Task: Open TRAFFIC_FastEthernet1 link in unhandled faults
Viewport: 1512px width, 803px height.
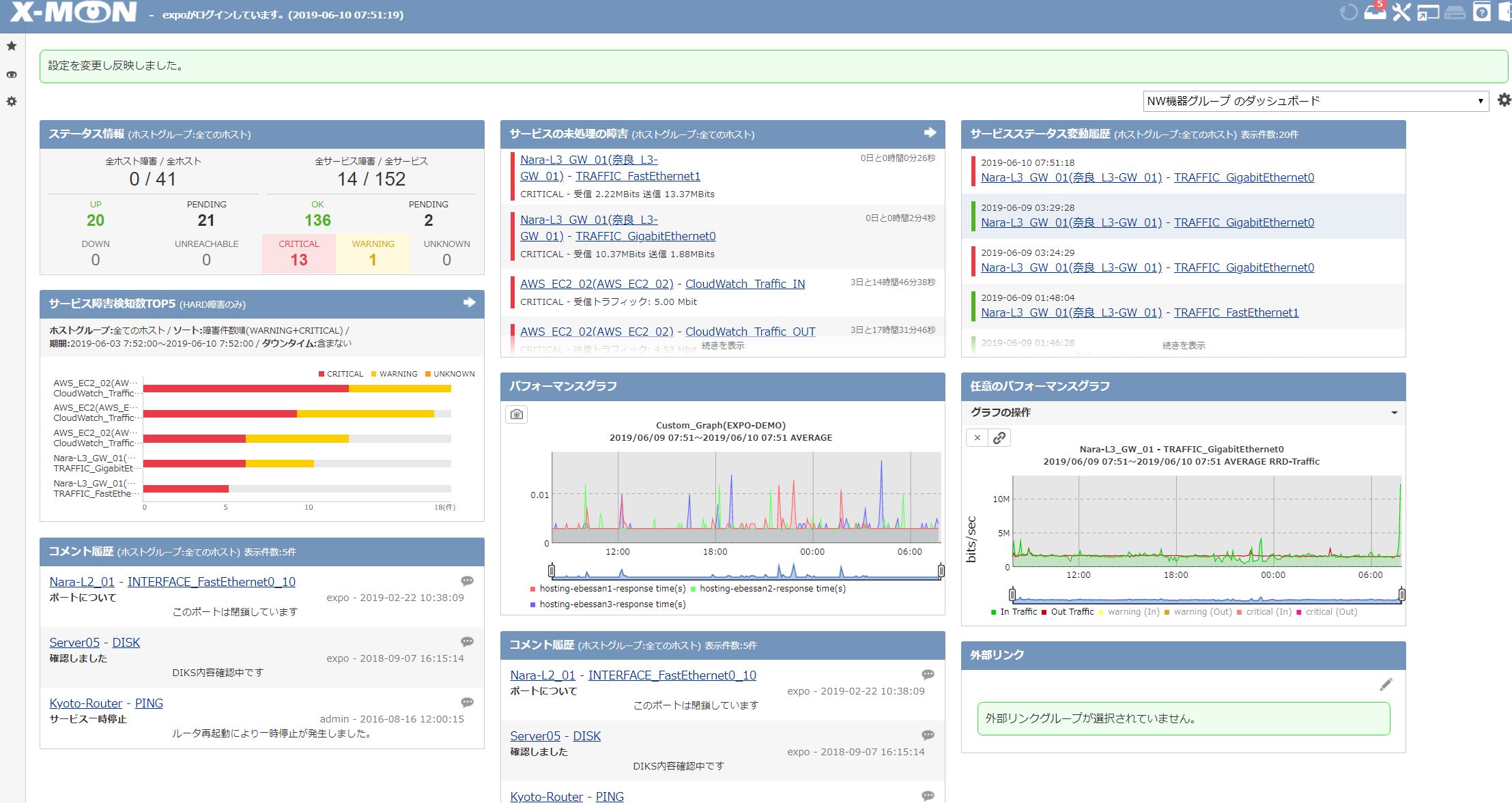Action: click(638, 176)
